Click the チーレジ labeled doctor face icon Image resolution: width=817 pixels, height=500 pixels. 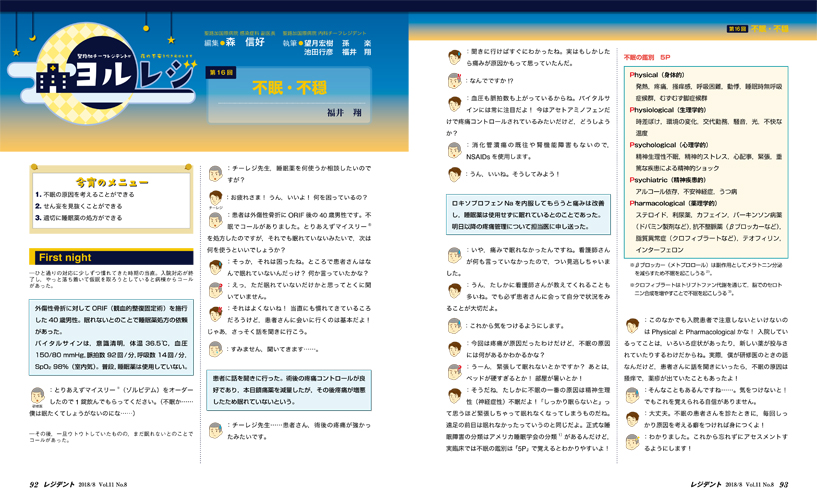click(214, 198)
